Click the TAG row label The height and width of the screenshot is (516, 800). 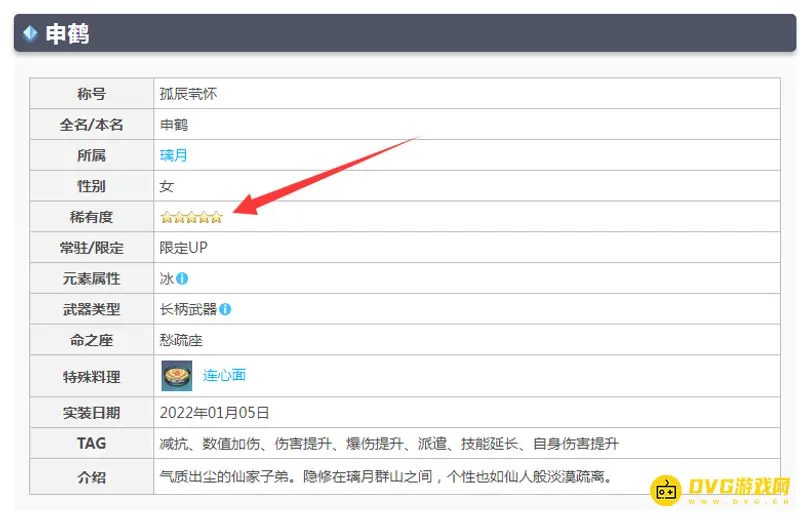[91, 443]
